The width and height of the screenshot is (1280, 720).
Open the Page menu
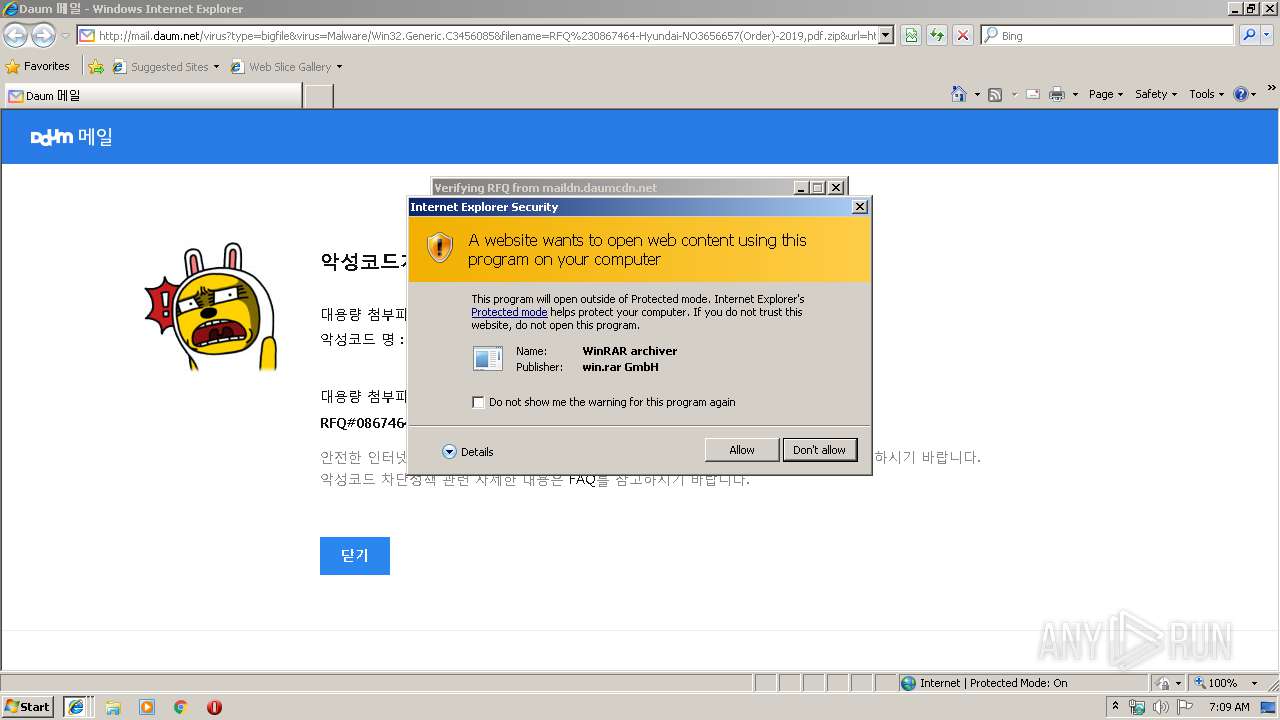(1105, 94)
